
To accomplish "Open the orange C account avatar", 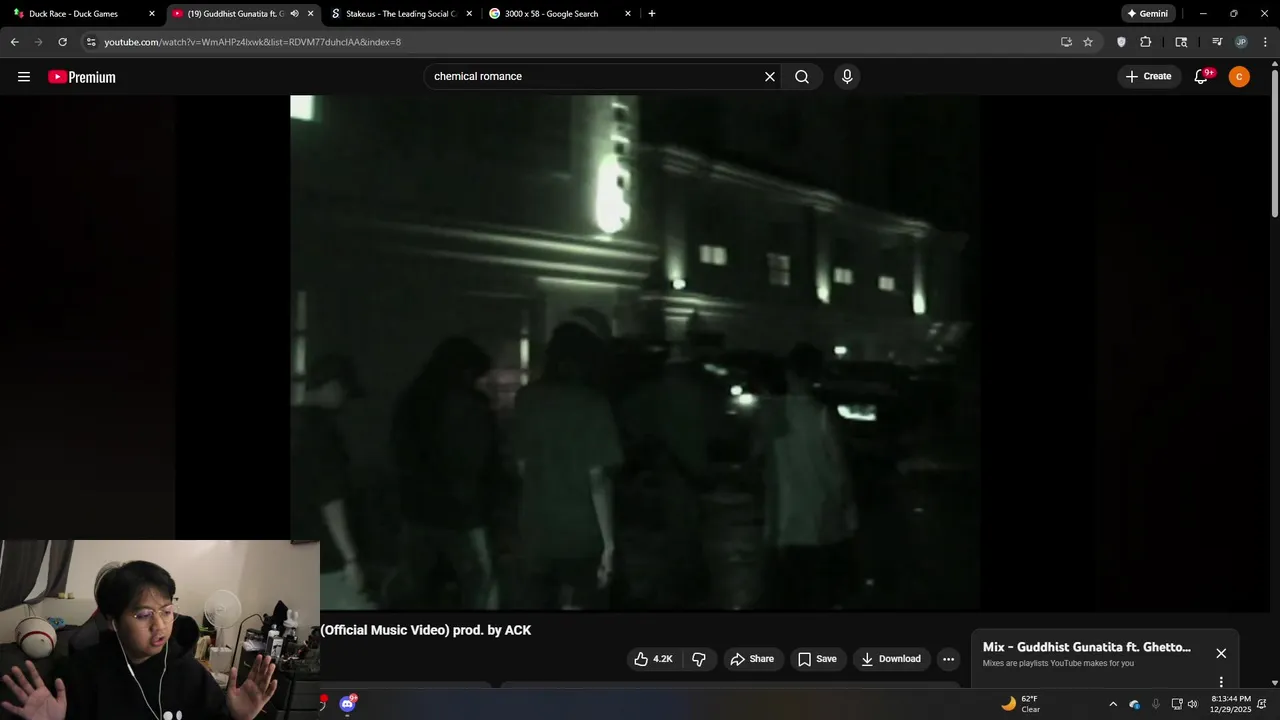I will point(1239,77).
